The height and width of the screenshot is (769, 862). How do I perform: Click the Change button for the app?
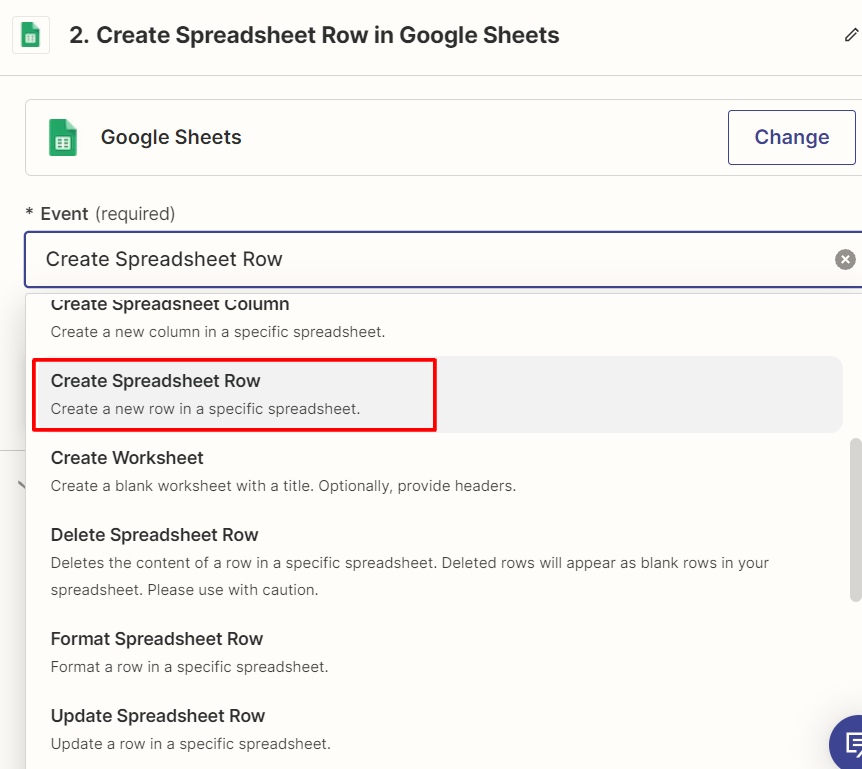(792, 137)
